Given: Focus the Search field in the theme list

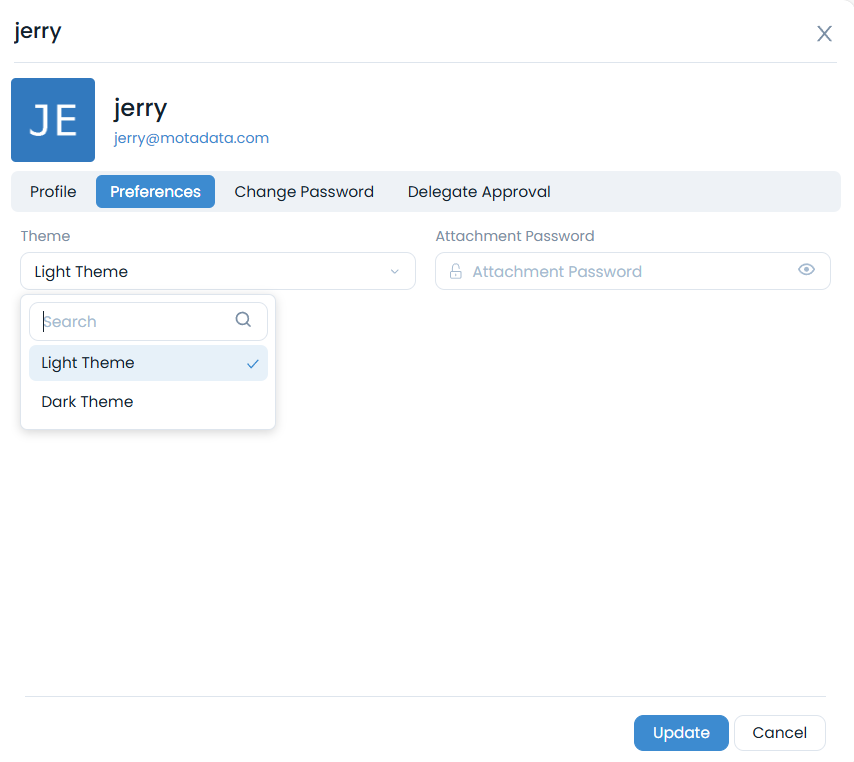Looking at the screenshot, I should point(135,321).
